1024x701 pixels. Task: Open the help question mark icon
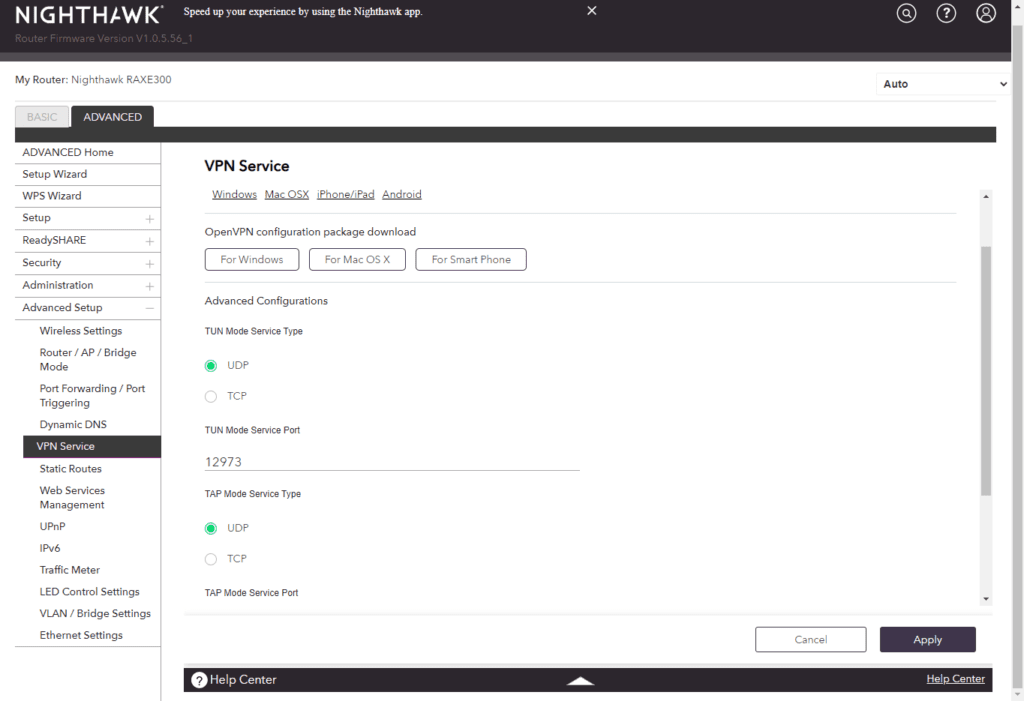coord(946,14)
